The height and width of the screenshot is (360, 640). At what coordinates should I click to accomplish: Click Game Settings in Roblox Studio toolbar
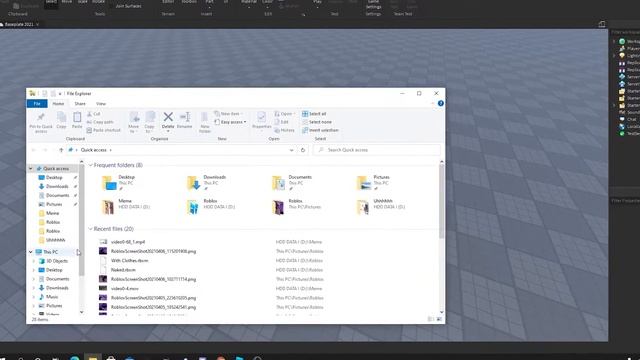click(x=373, y=5)
